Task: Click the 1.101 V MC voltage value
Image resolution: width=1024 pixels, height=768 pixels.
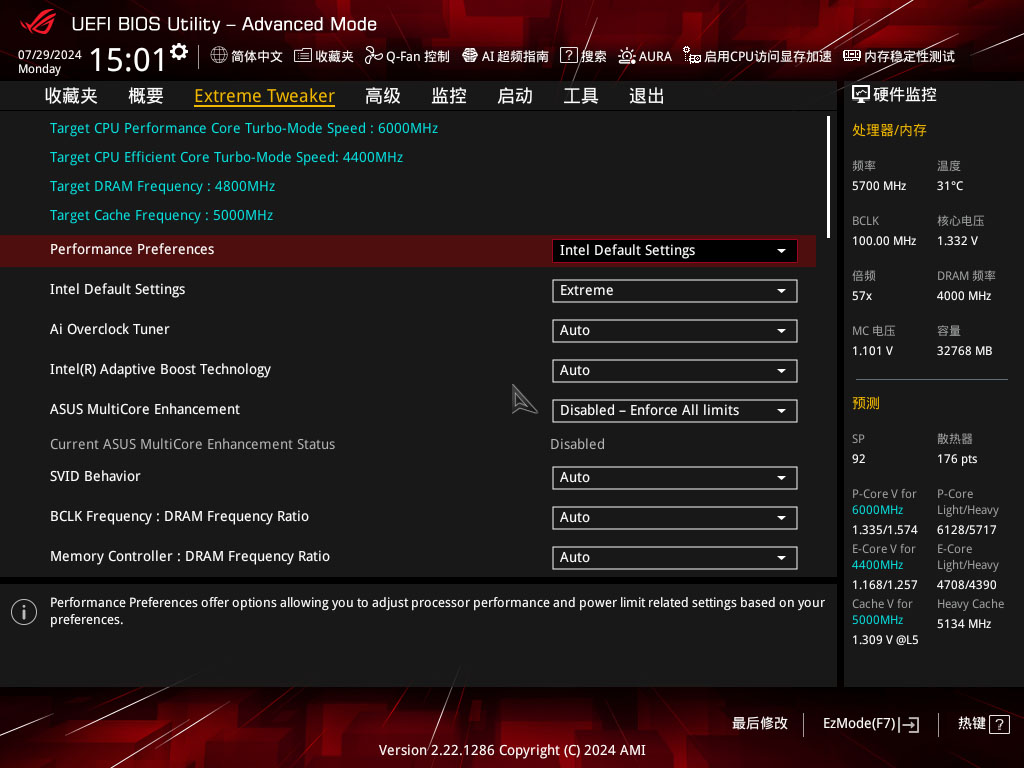Action: tap(872, 351)
